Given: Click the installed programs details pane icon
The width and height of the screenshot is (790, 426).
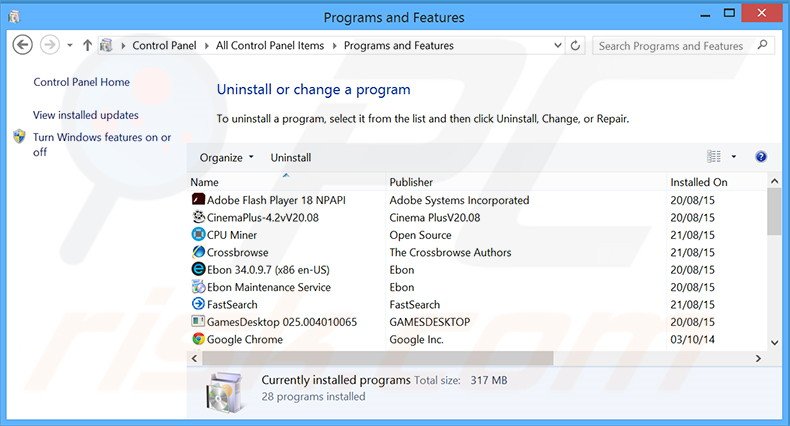Looking at the screenshot, I should pos(225,392).
